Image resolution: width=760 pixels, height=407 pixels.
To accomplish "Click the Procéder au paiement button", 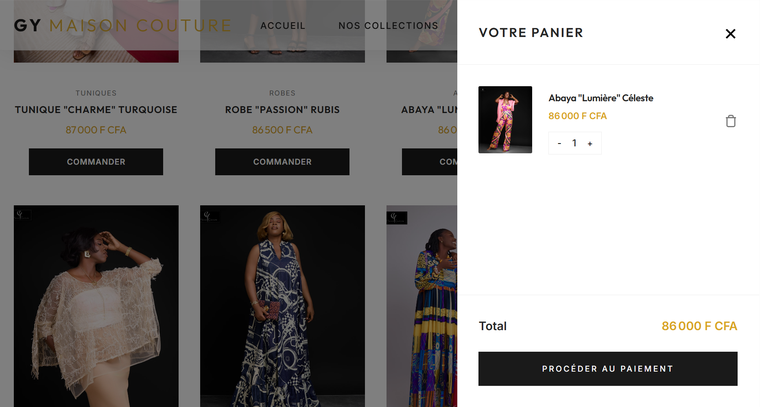I will (608, 369).
